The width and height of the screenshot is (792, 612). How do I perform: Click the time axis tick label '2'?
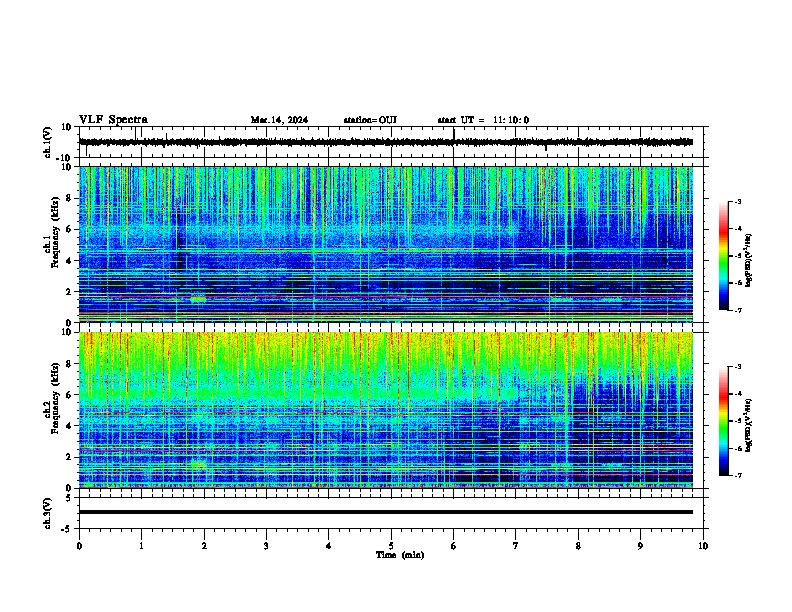pos(204,546)
